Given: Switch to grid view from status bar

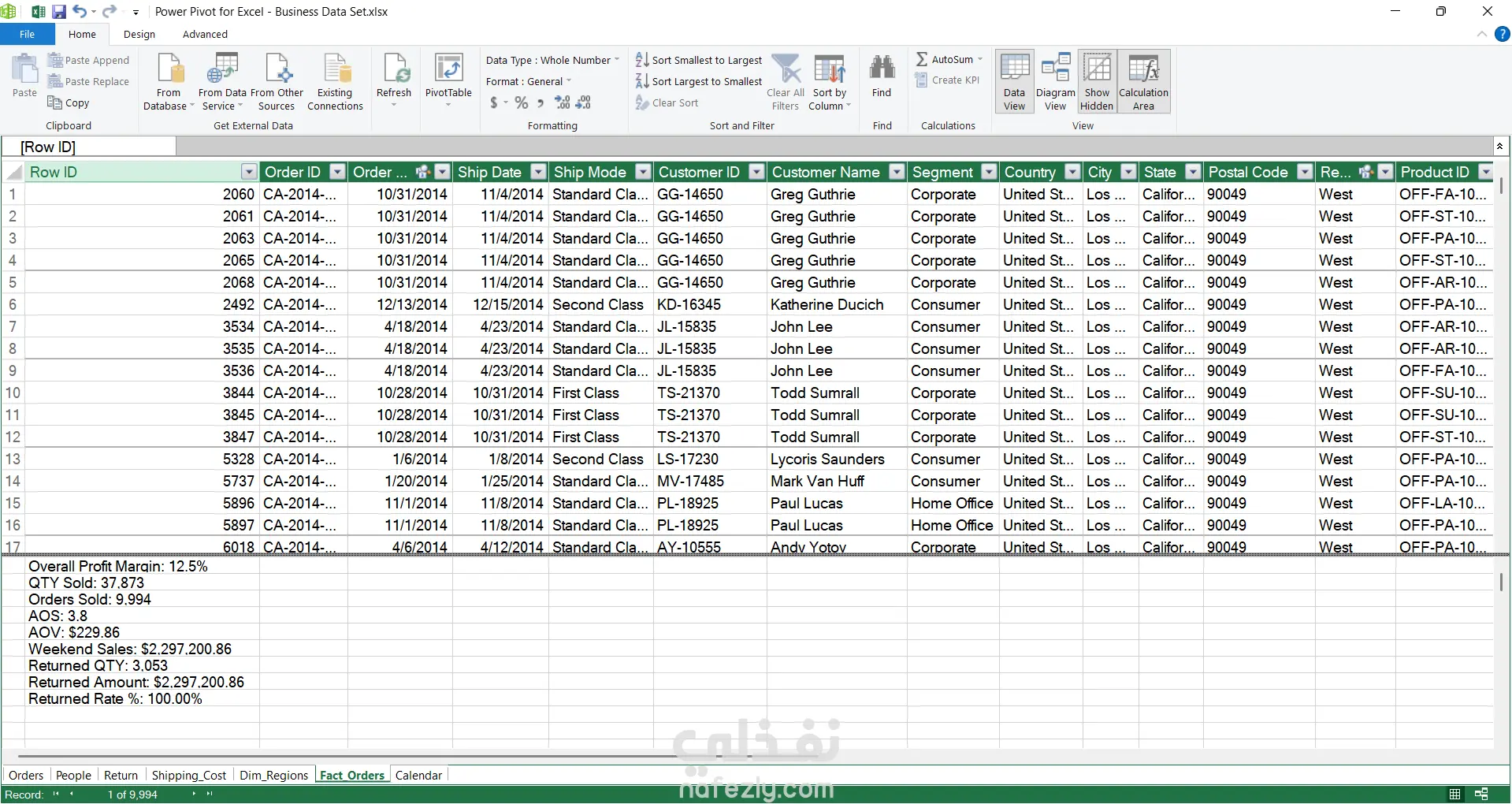Looking at the screenshot, I should tap(1455, 794).
